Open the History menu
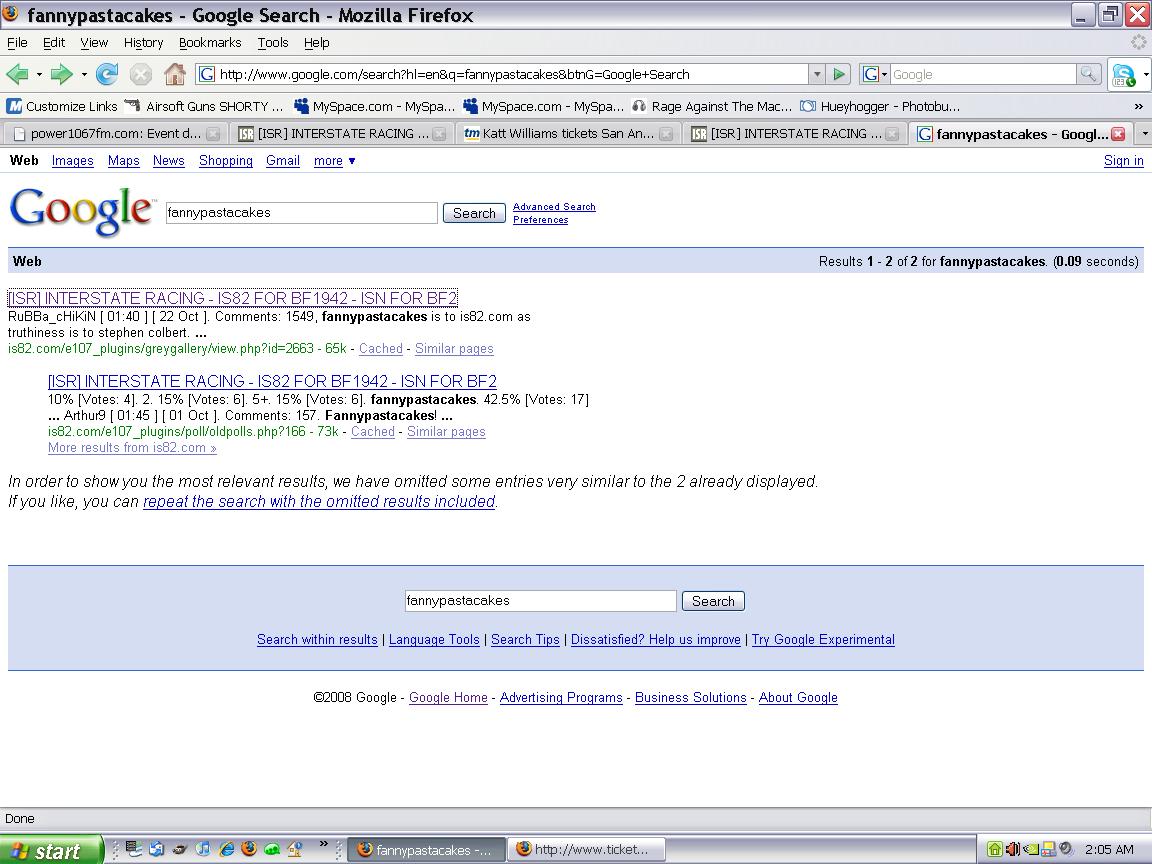Image resolution: width=1152 pixels, height=864 pixels. [143, 43]
